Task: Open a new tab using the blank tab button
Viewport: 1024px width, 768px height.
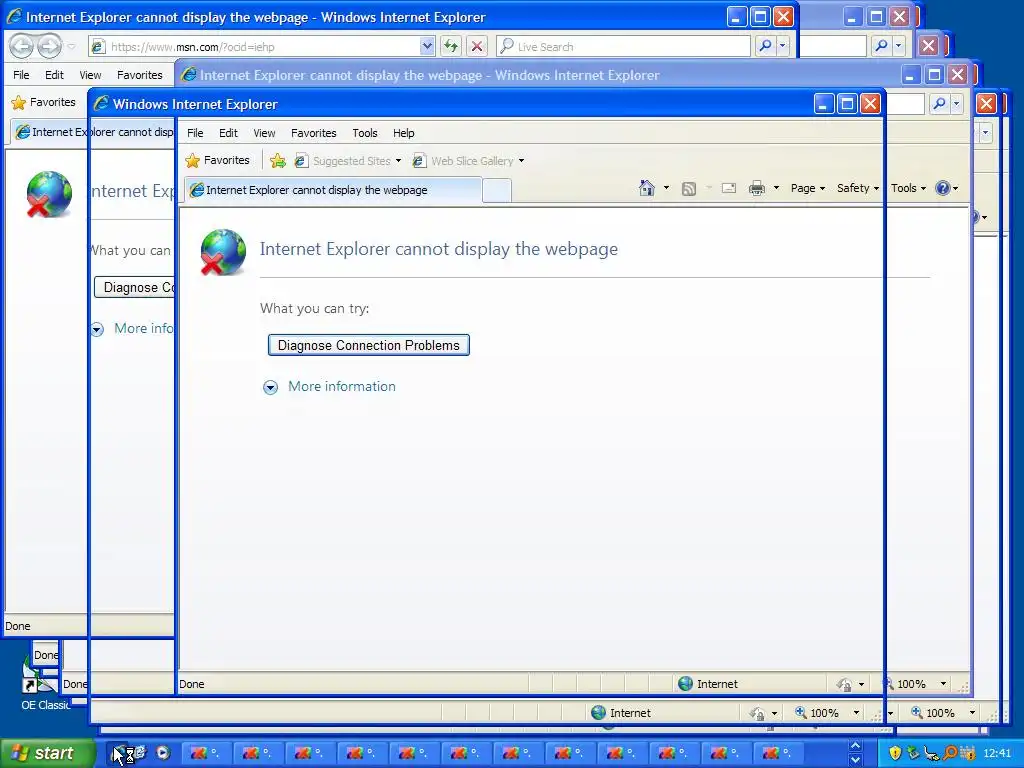Action: pyautogui.click(x=496, y=191)
